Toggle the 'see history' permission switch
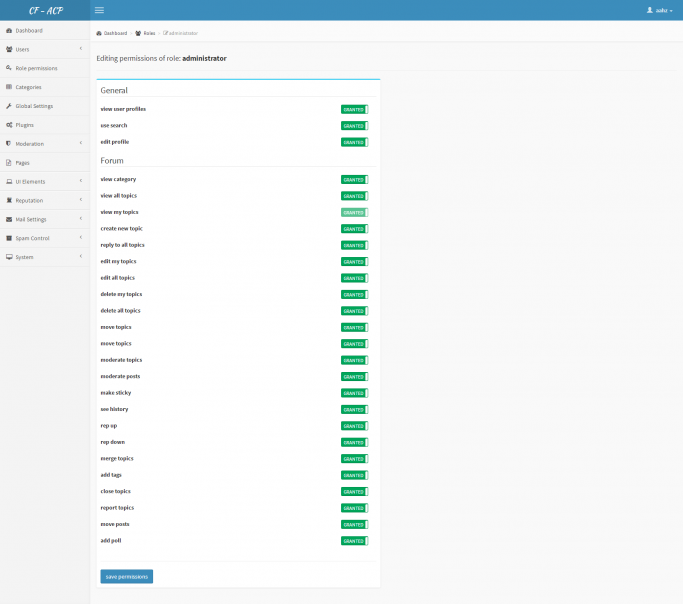Image resolution: width=683 pixels, height=604 pixels. click(x=355, y=409)
